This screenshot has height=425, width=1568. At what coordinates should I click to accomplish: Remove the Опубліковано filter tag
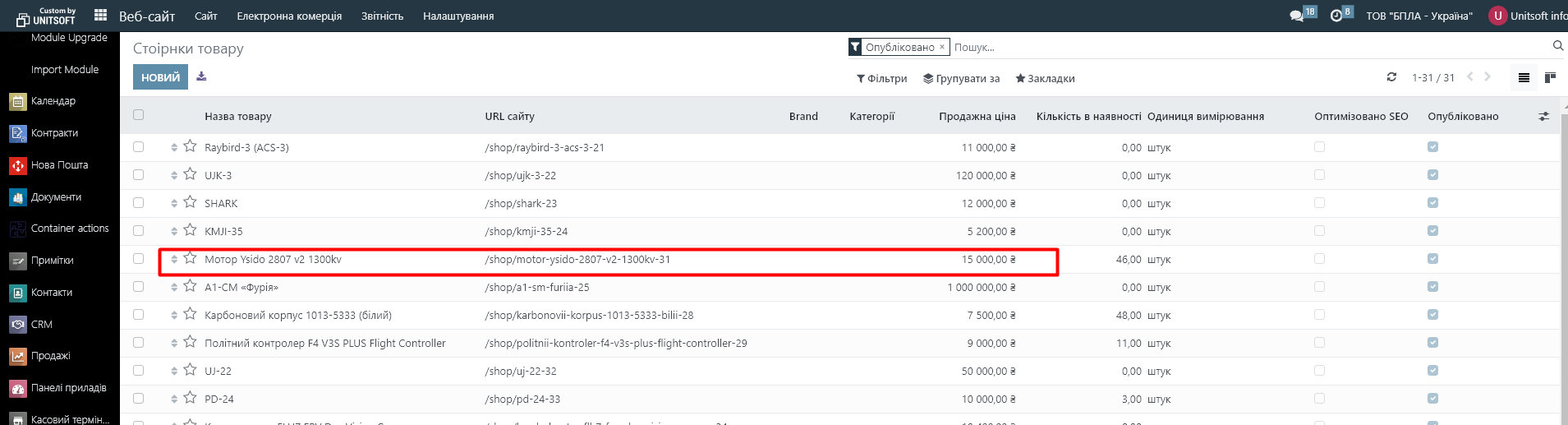pos(942,47)
